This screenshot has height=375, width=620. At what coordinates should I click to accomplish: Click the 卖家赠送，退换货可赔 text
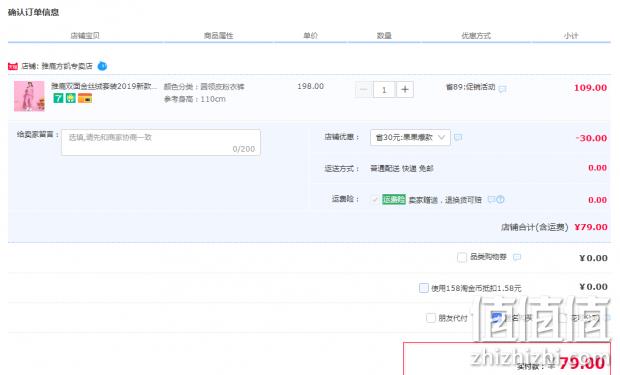tap(445, 200)
